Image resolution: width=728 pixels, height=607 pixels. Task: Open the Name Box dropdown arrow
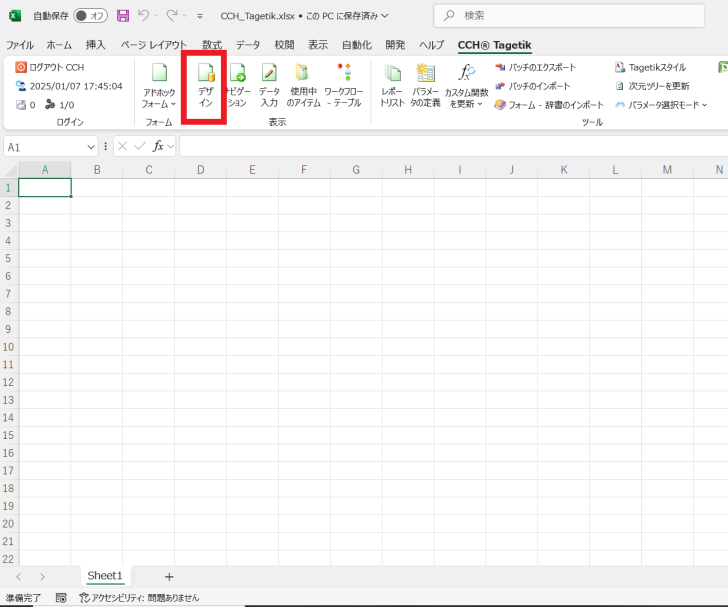pos(90,146)
